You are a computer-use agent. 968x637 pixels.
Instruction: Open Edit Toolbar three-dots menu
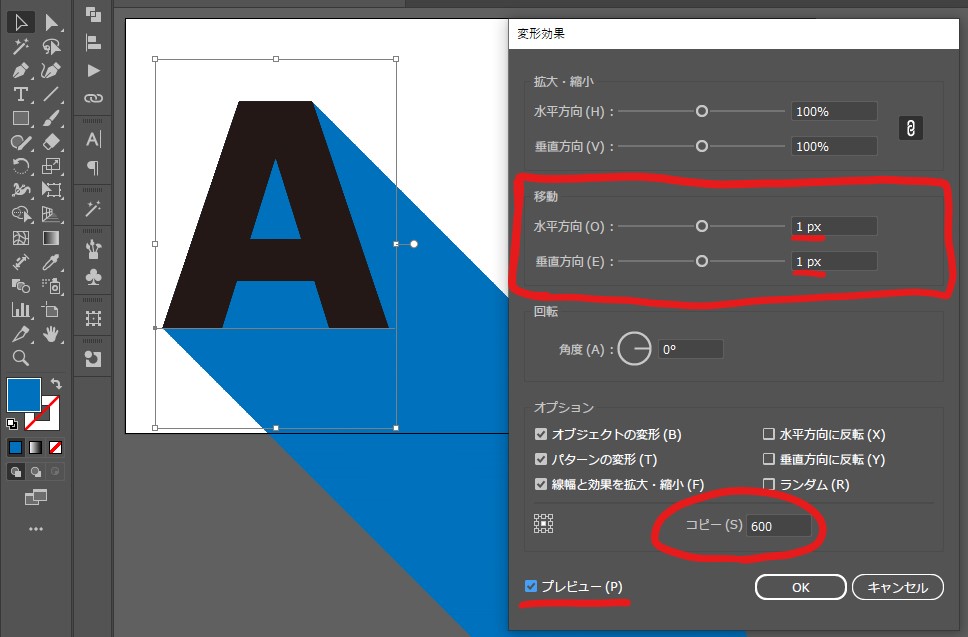(36, 529)
